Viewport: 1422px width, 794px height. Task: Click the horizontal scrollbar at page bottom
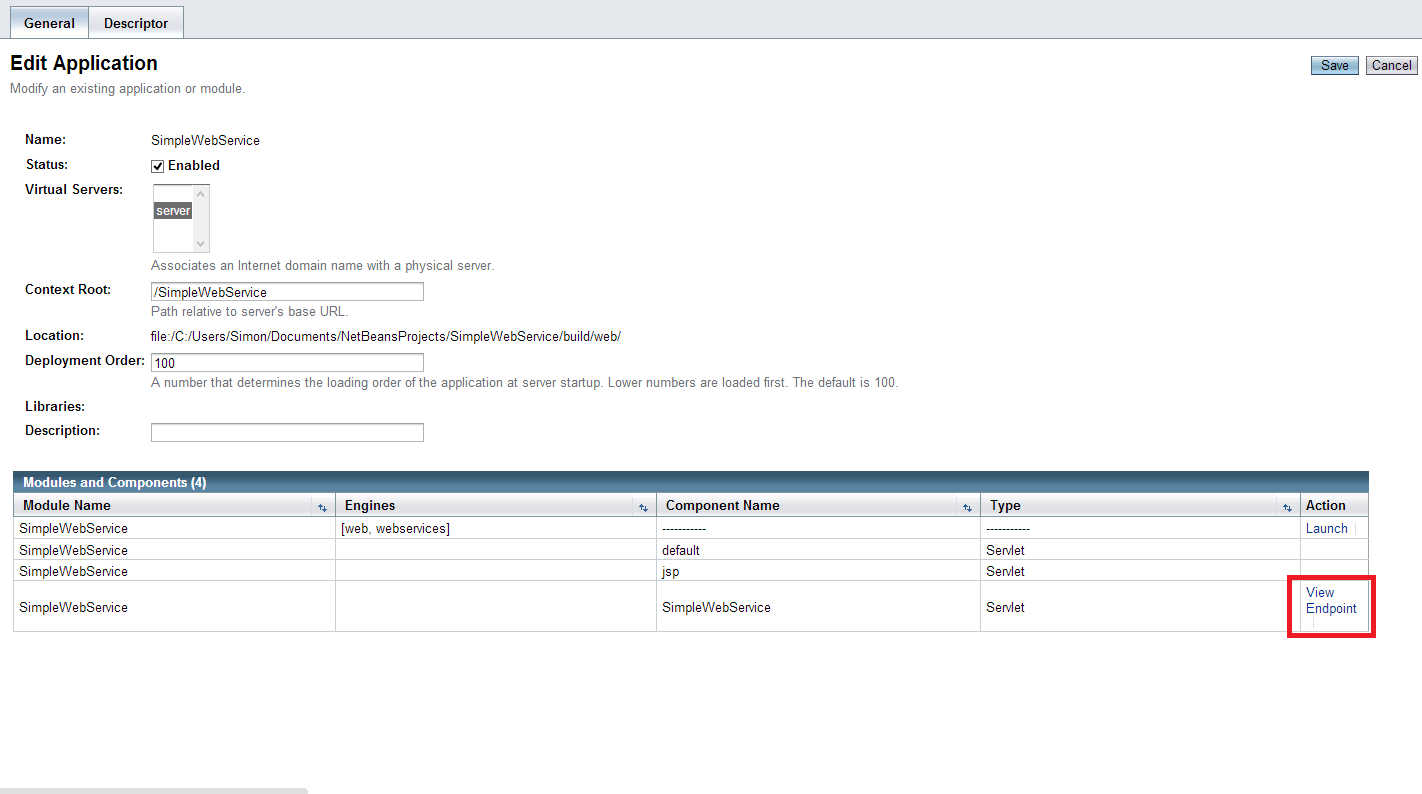154,790
